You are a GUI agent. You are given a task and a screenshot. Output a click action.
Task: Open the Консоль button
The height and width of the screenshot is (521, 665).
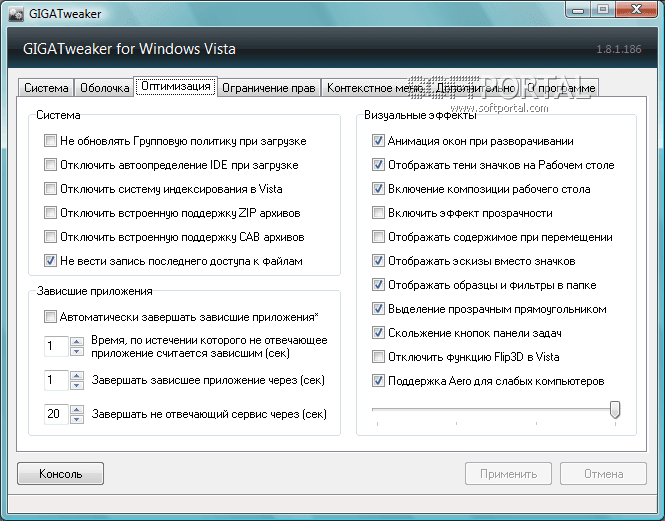[60, 473]
